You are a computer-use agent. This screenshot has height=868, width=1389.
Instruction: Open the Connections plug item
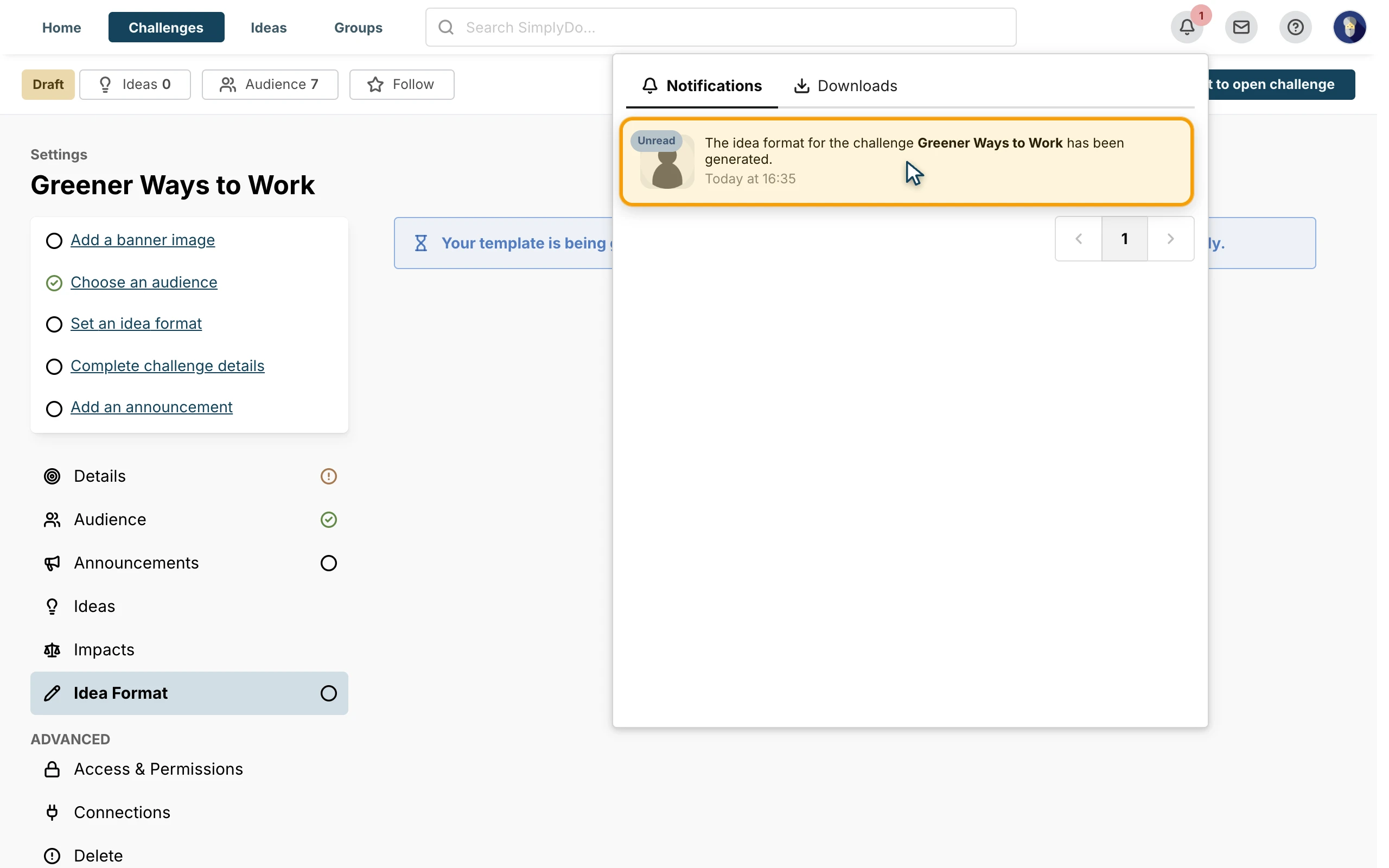(189, 812)
